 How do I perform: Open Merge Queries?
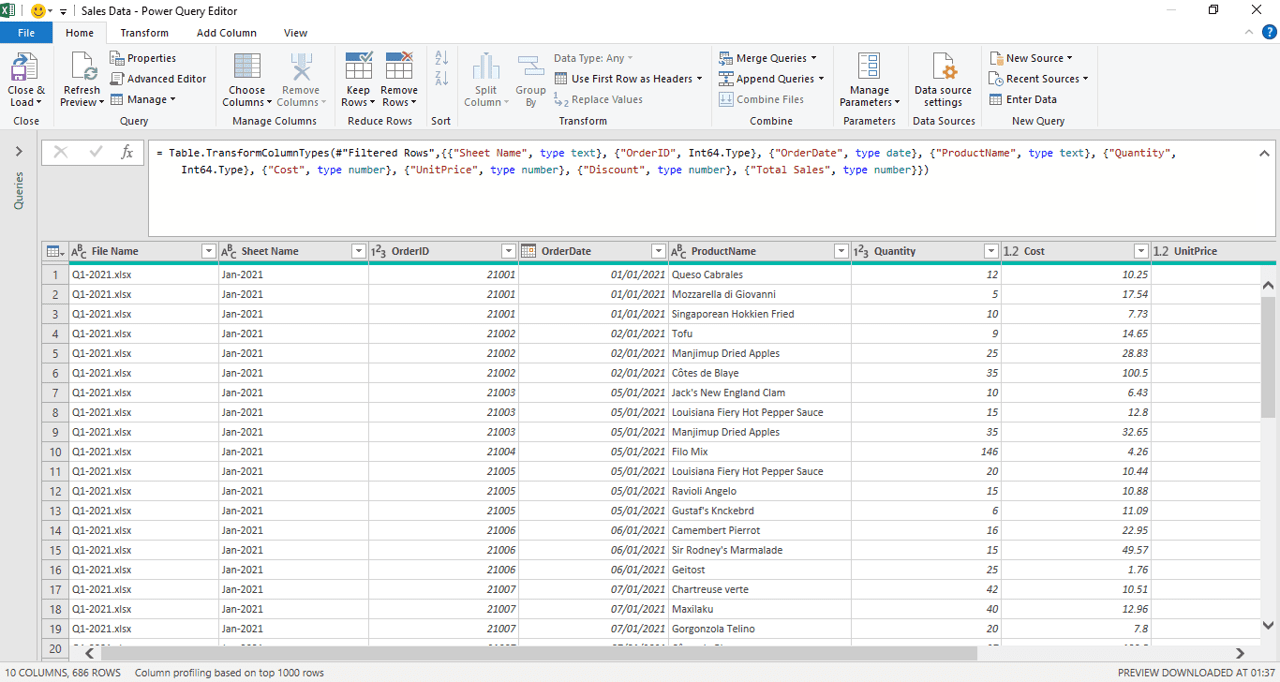pos(770,58)
